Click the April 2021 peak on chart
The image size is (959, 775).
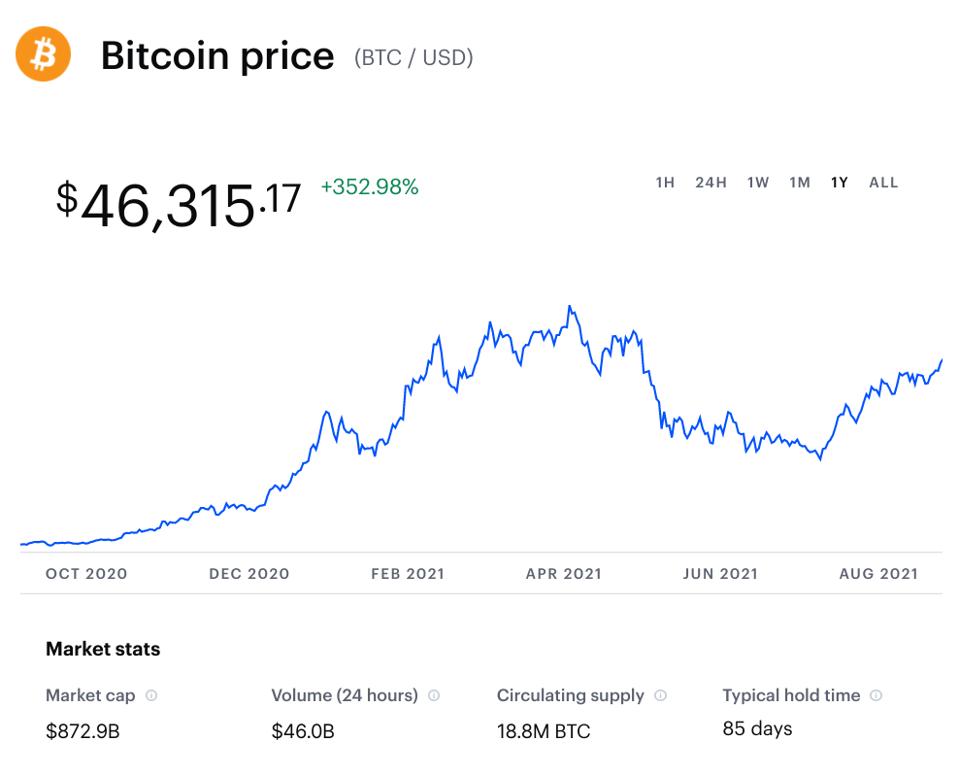[569, 307]
